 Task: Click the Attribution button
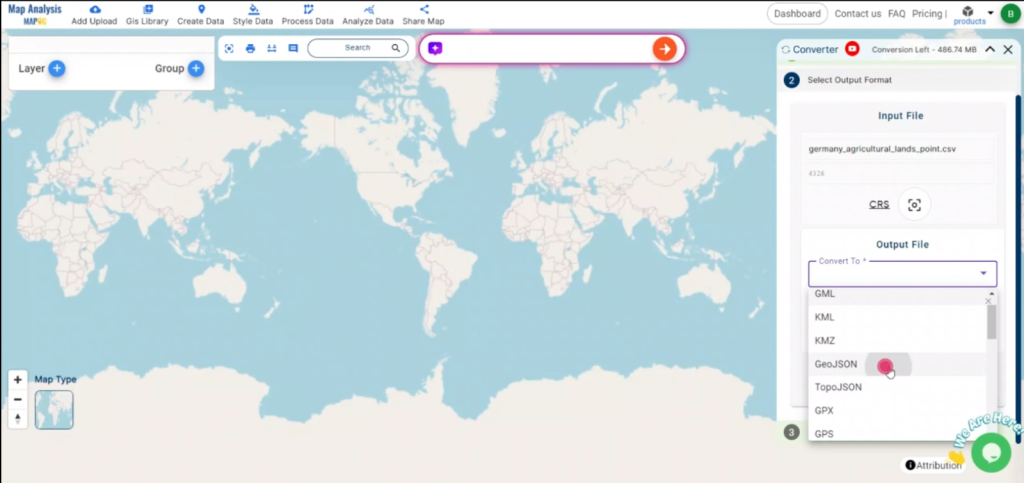click(933, 465)
